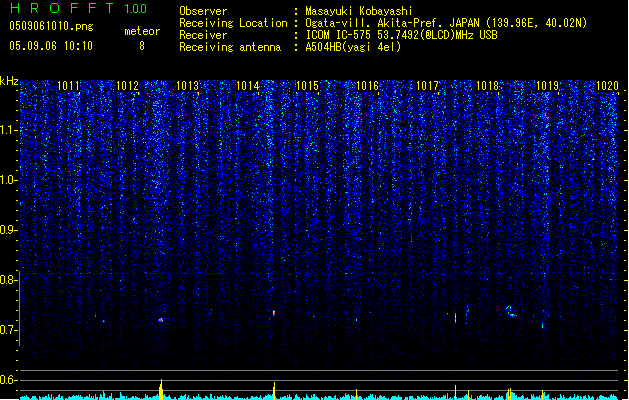Click the Receiving Location label
Viewport: 629px width, 400px height.
pos(233,23)
